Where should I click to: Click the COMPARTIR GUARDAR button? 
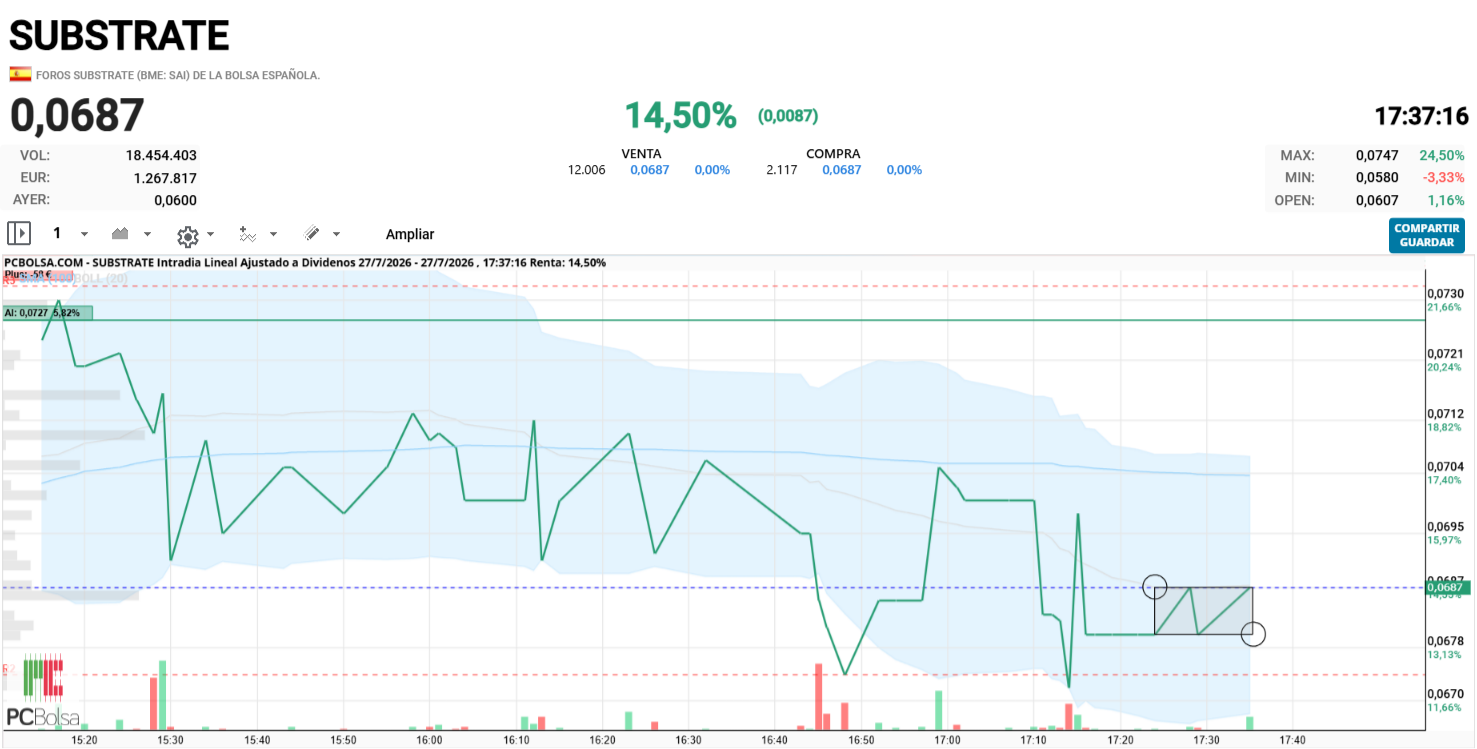(1427, 235)
